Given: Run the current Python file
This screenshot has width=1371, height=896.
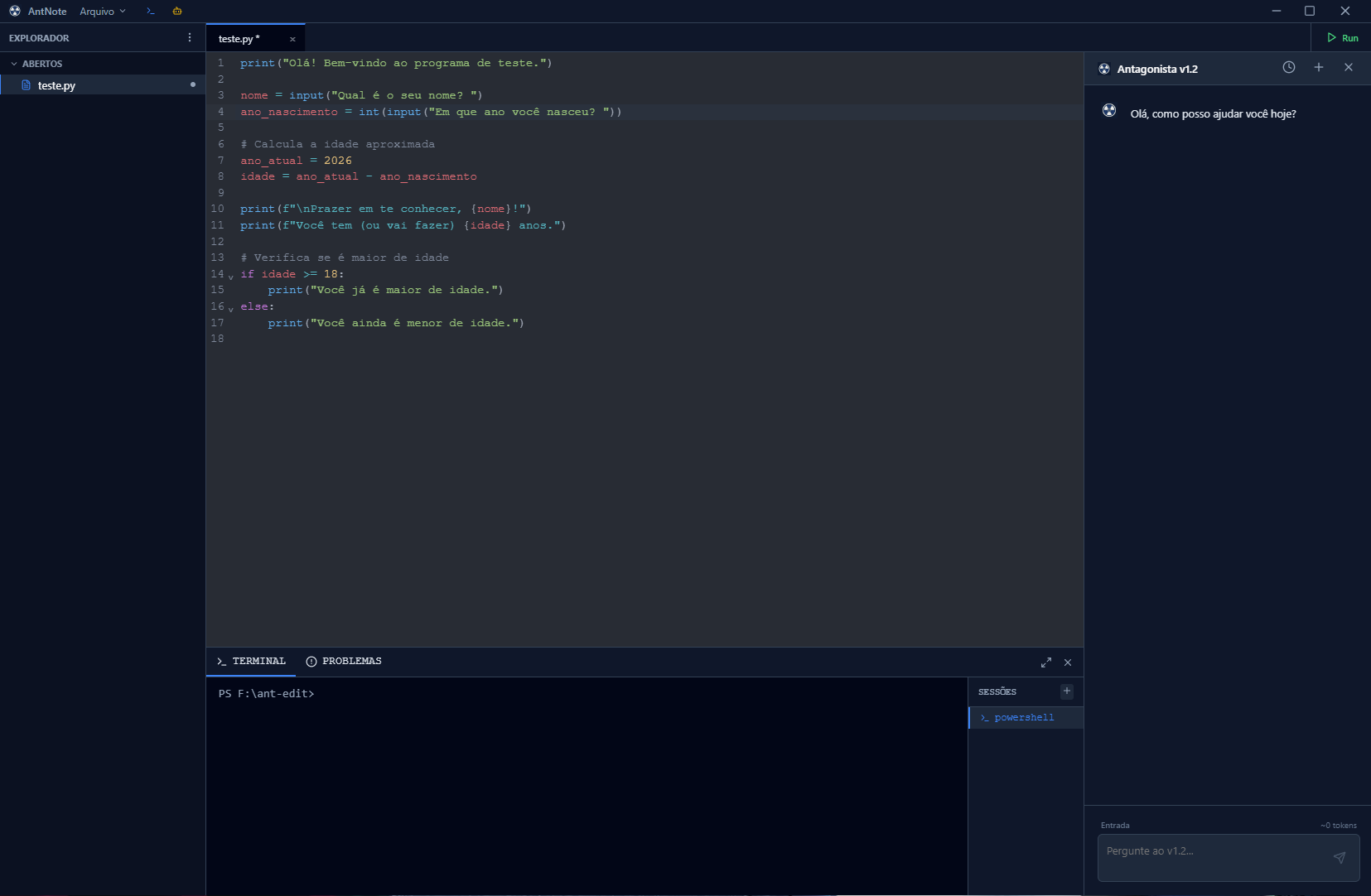Looking at the screenshot, I should coord(1344,37).
